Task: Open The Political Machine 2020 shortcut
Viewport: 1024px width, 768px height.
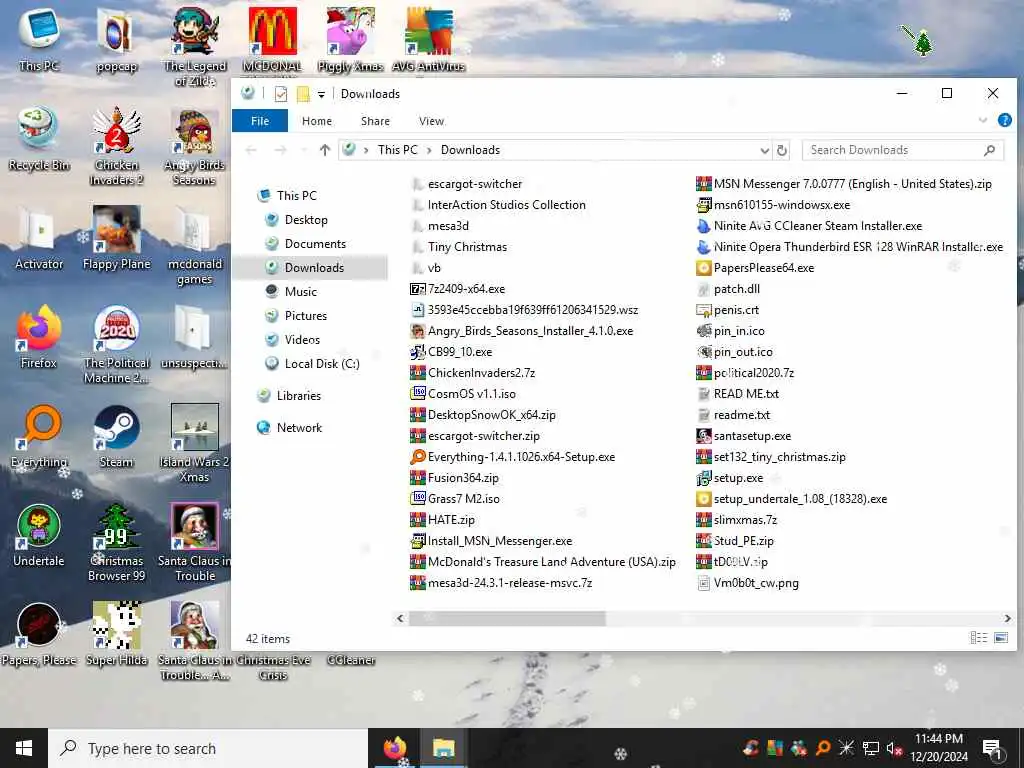Action: pos(116,344)
